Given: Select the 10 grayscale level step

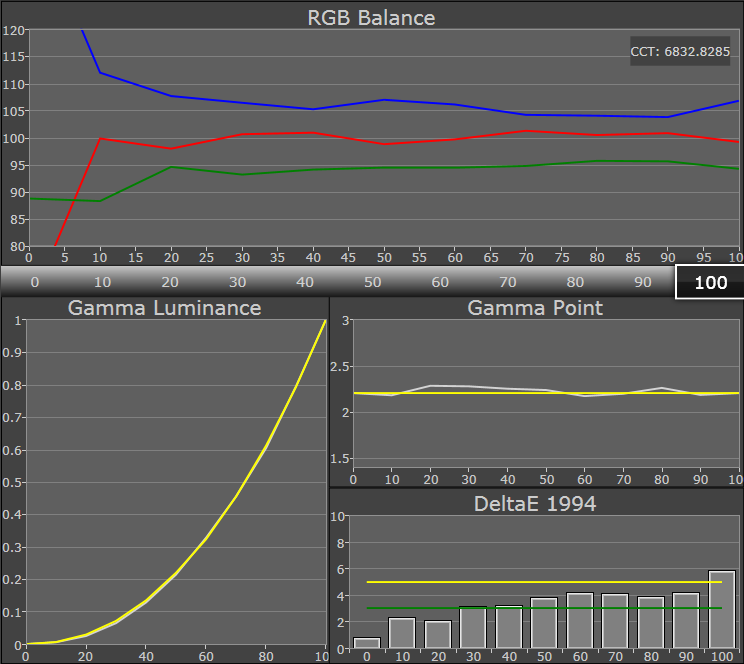Looking at the screenshot, I should click(102, 282).
